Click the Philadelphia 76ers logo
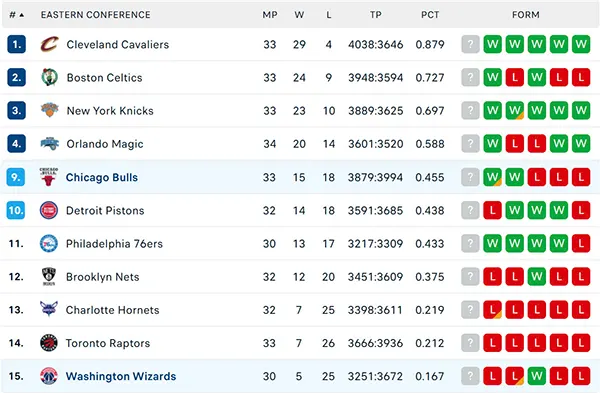 49,243
